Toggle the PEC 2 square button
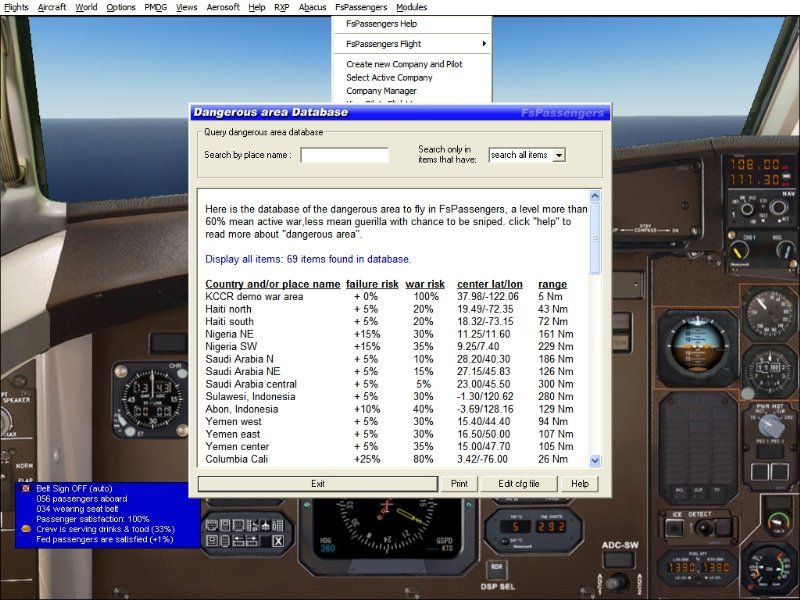 coord(780,472)
